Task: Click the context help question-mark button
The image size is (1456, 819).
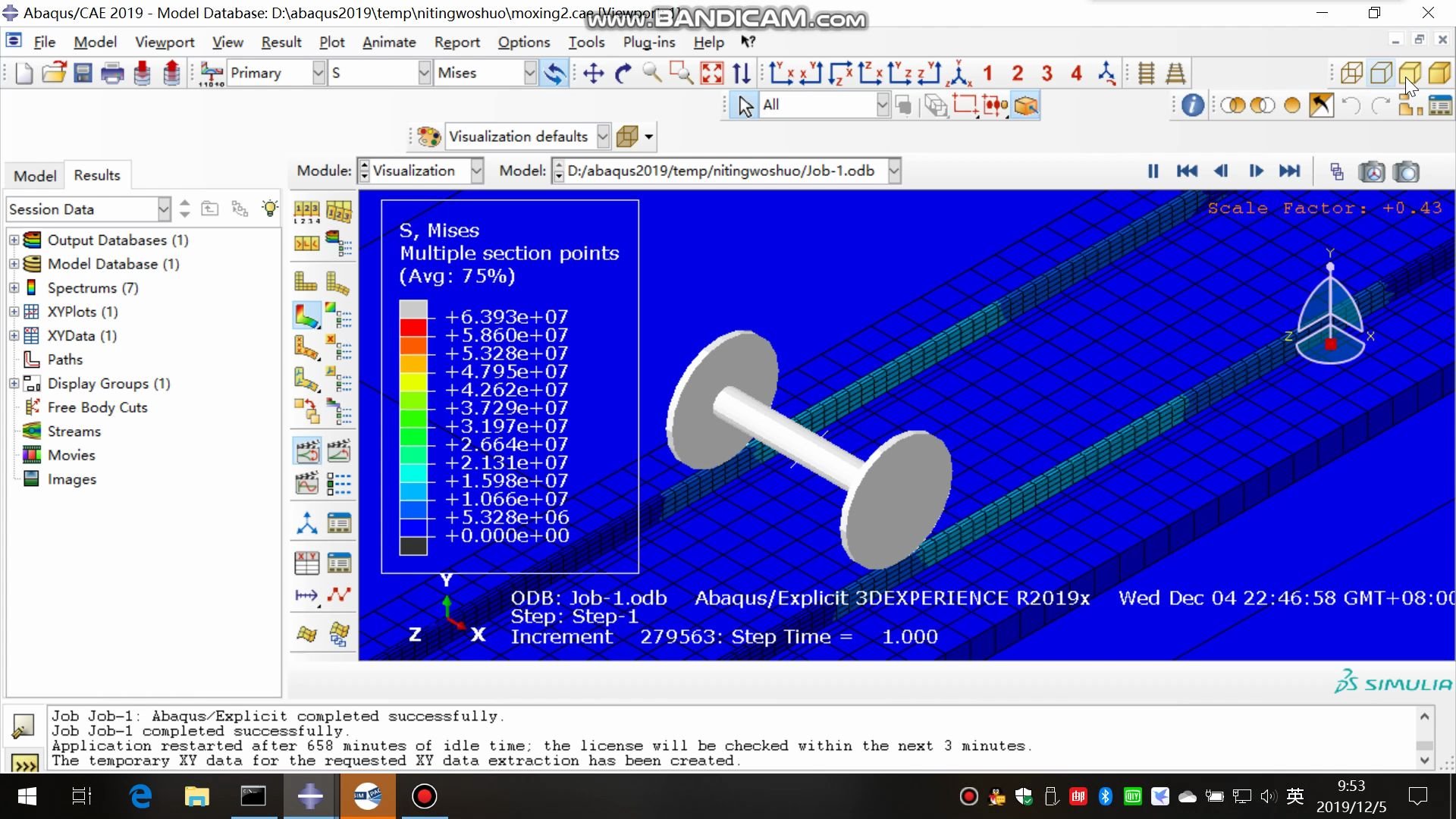Action: (x=748, y=42)
